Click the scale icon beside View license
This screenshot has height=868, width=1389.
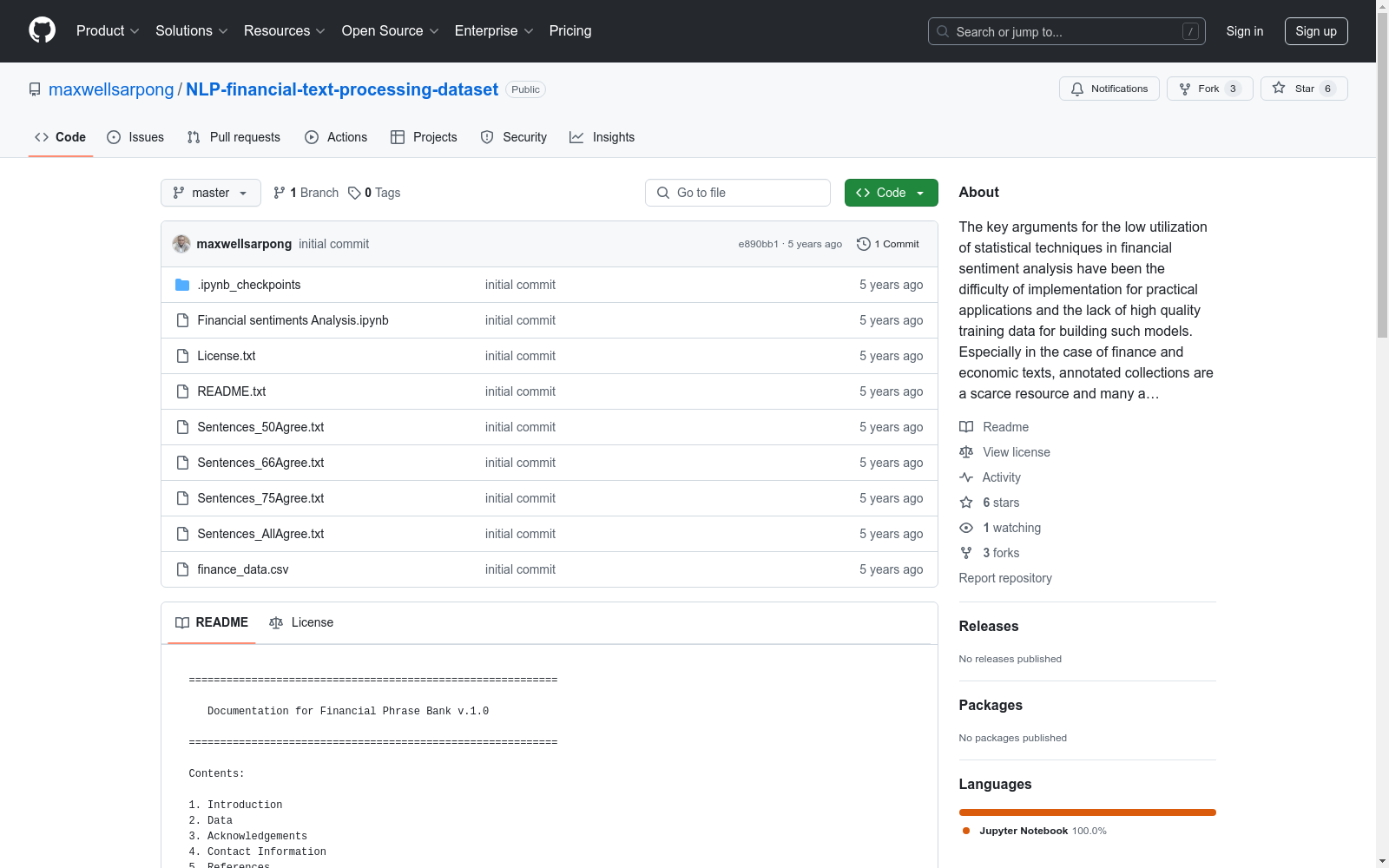coord(966,452)
